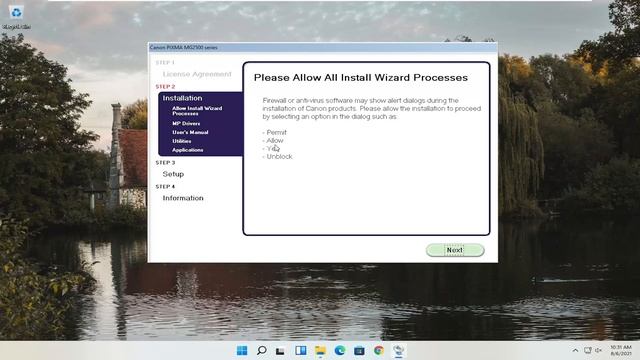This screenshot has height=360, width=640.
Task: Select 'Allow Install Wizard Processes' sub-step
Action: click(197, 111)
